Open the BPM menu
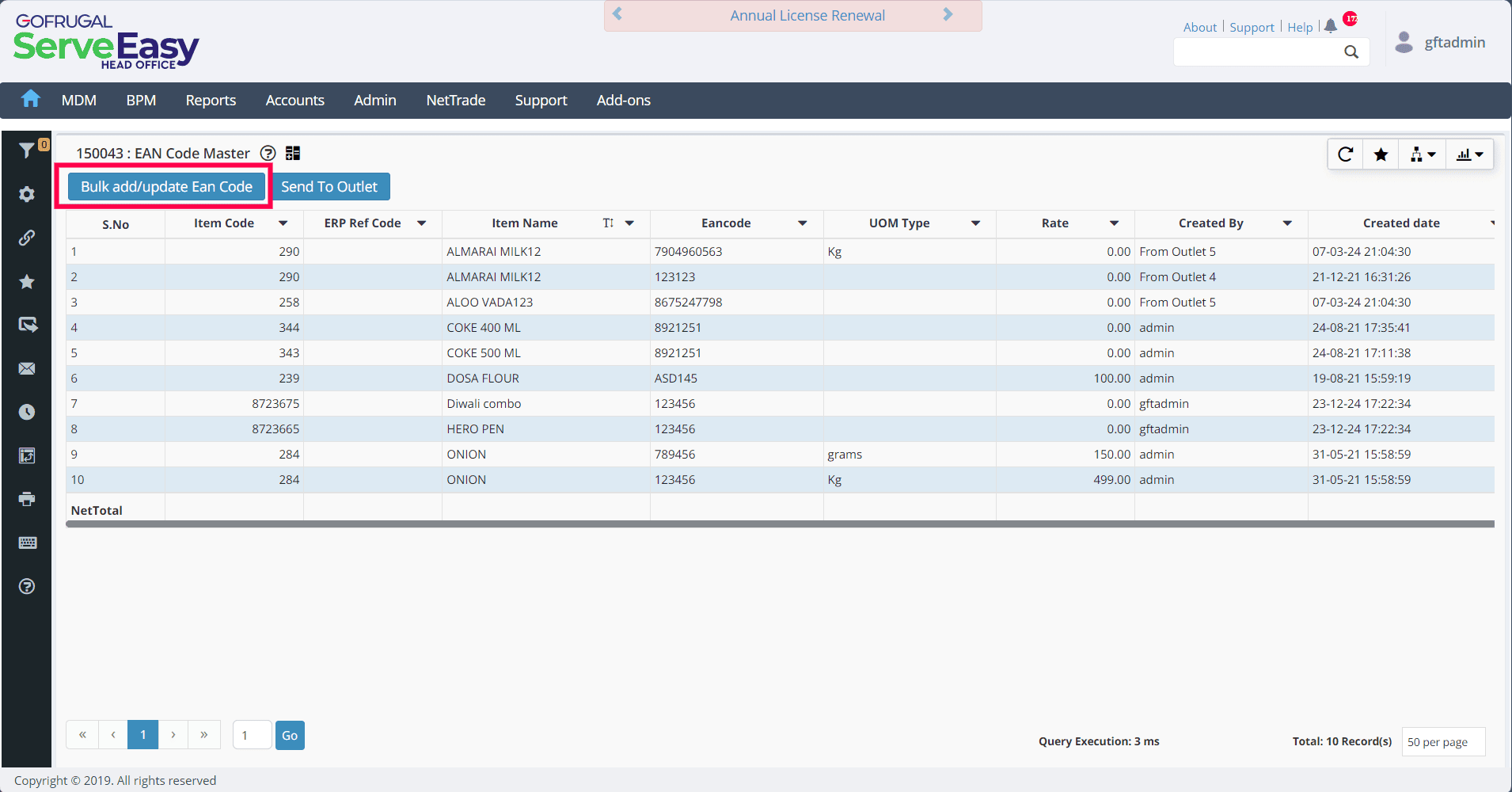Screen dimensions: 1512x792 141,101
